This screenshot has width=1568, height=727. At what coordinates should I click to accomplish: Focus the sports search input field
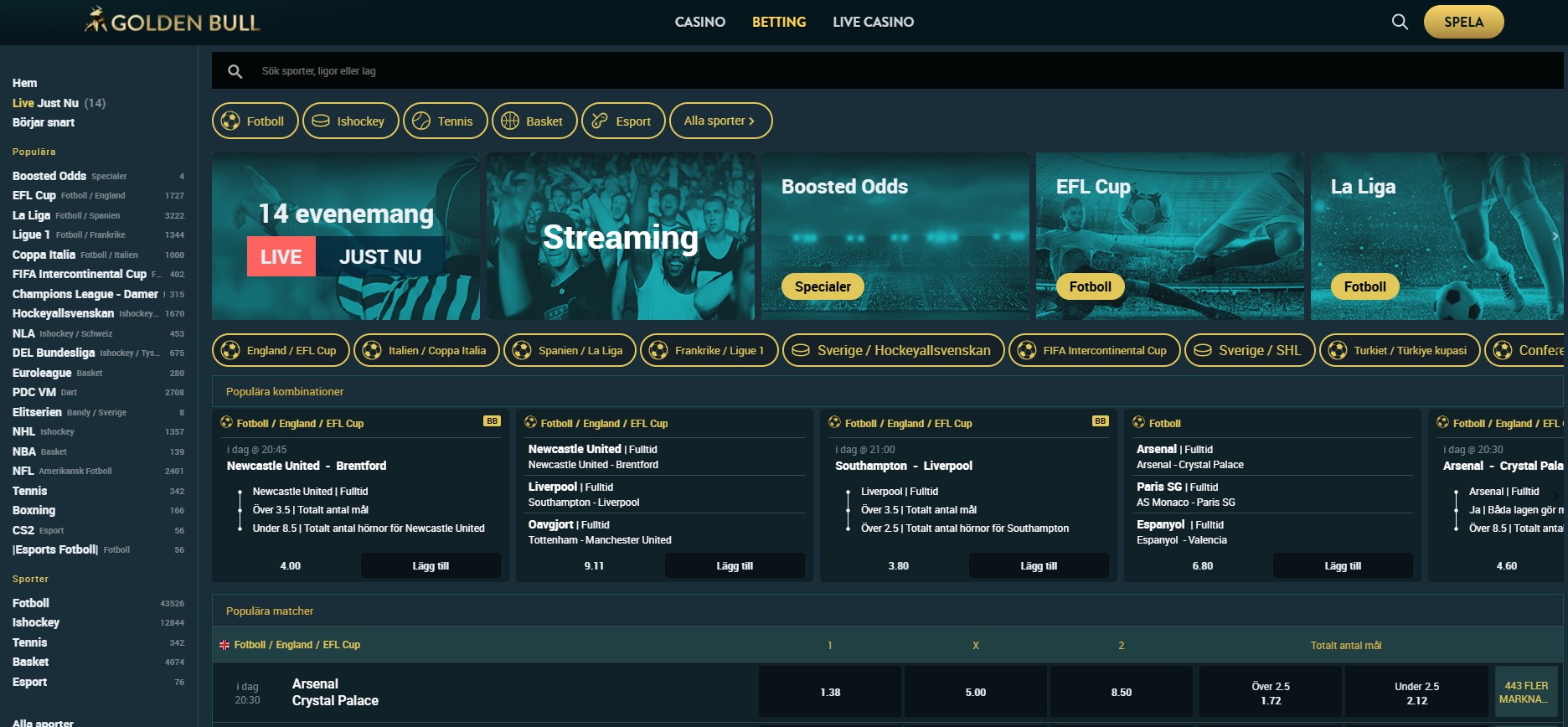[x=888, y=71]
